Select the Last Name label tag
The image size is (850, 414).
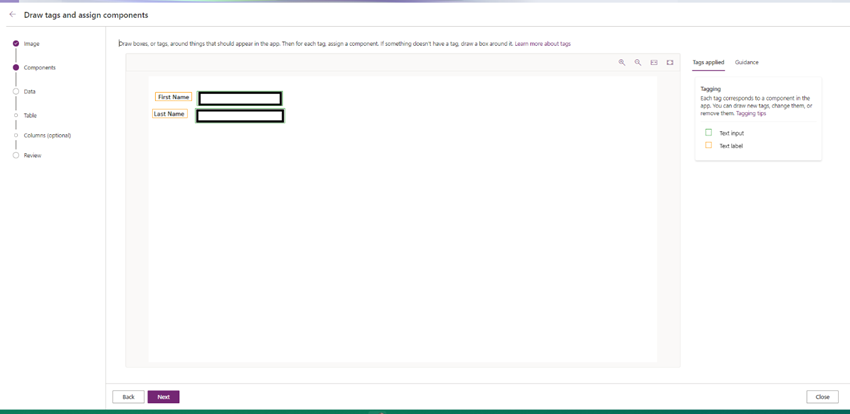pyautogui.click(x=170, y=114)
